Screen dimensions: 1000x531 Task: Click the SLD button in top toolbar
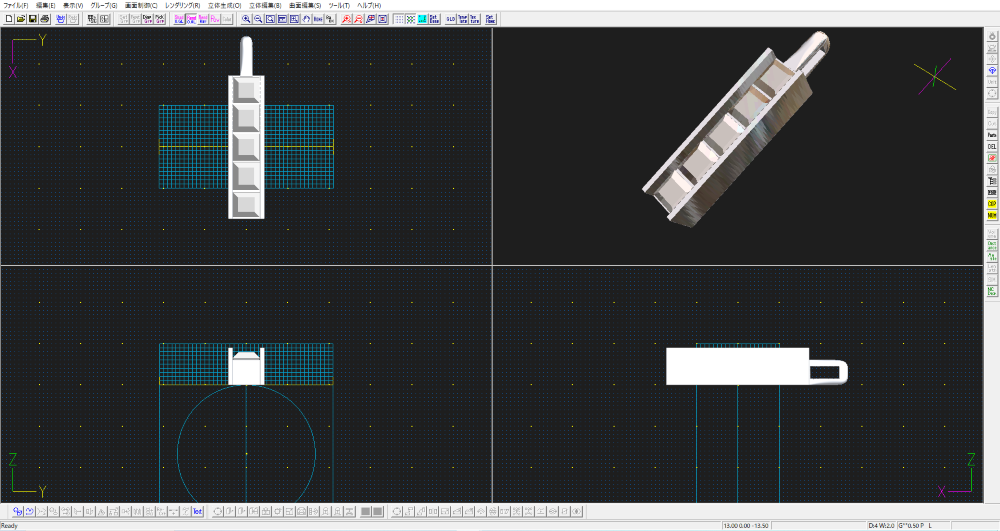point(450,19)
